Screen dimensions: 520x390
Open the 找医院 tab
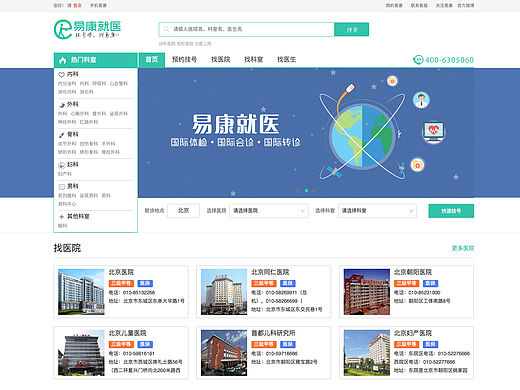pyautogui.click(x=221, y=60)
